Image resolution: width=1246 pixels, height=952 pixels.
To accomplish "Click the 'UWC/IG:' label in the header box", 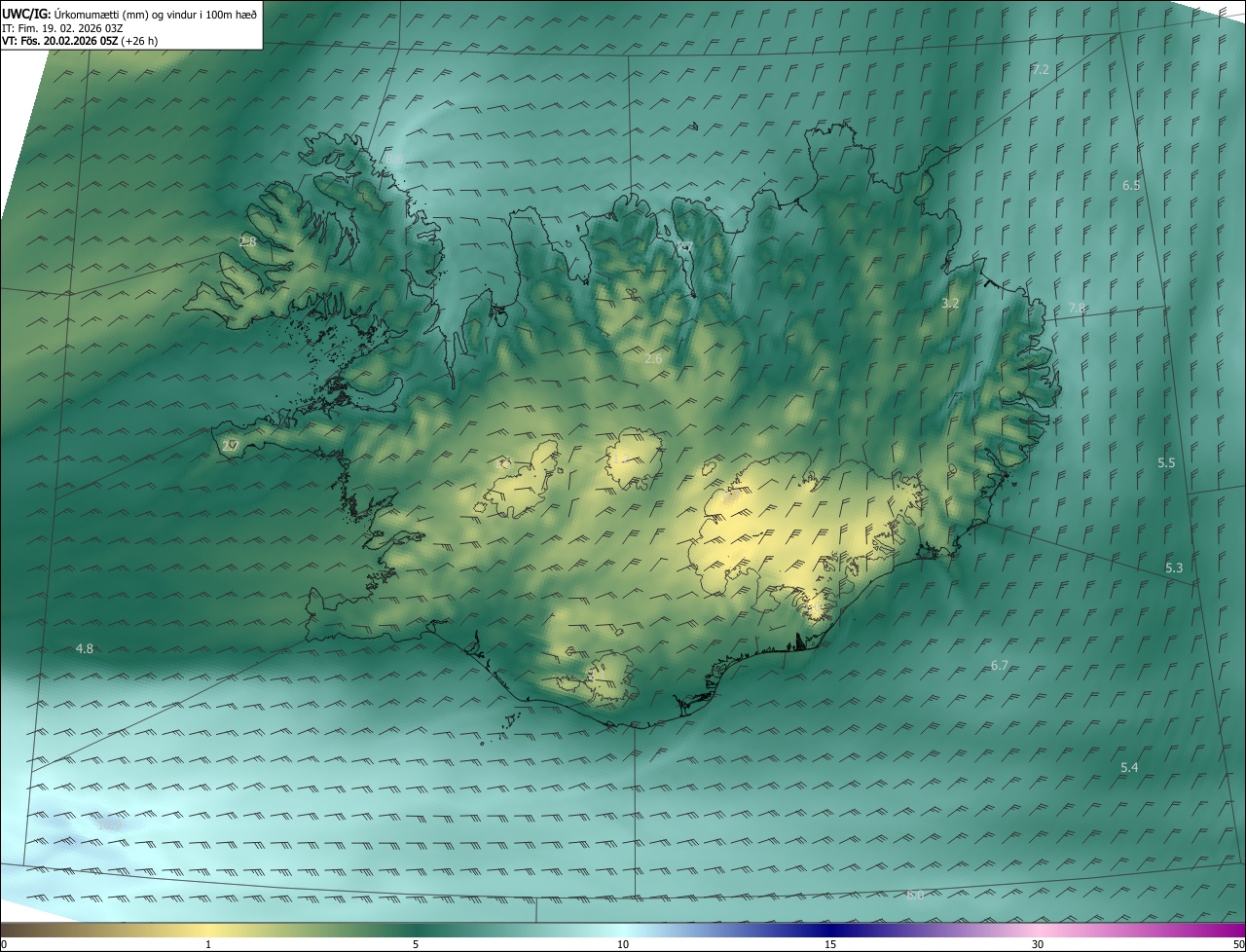I will pyautogui.click(x=27, y=14).
